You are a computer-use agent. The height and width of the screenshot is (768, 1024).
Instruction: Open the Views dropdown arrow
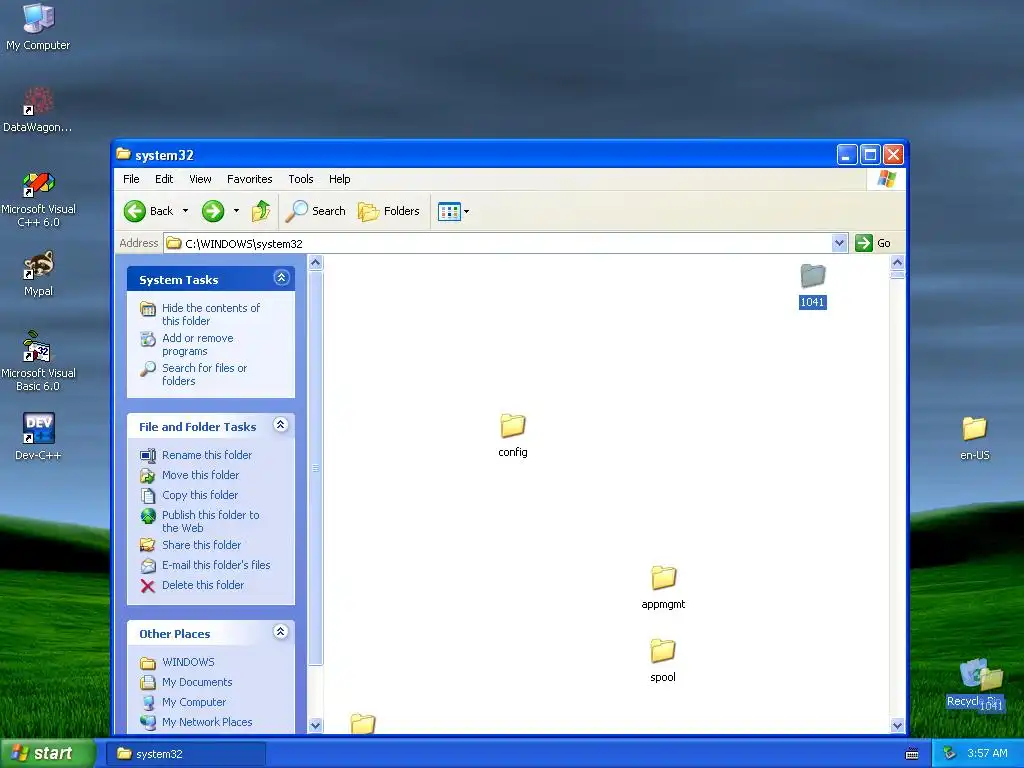click(x=466, y=212)
